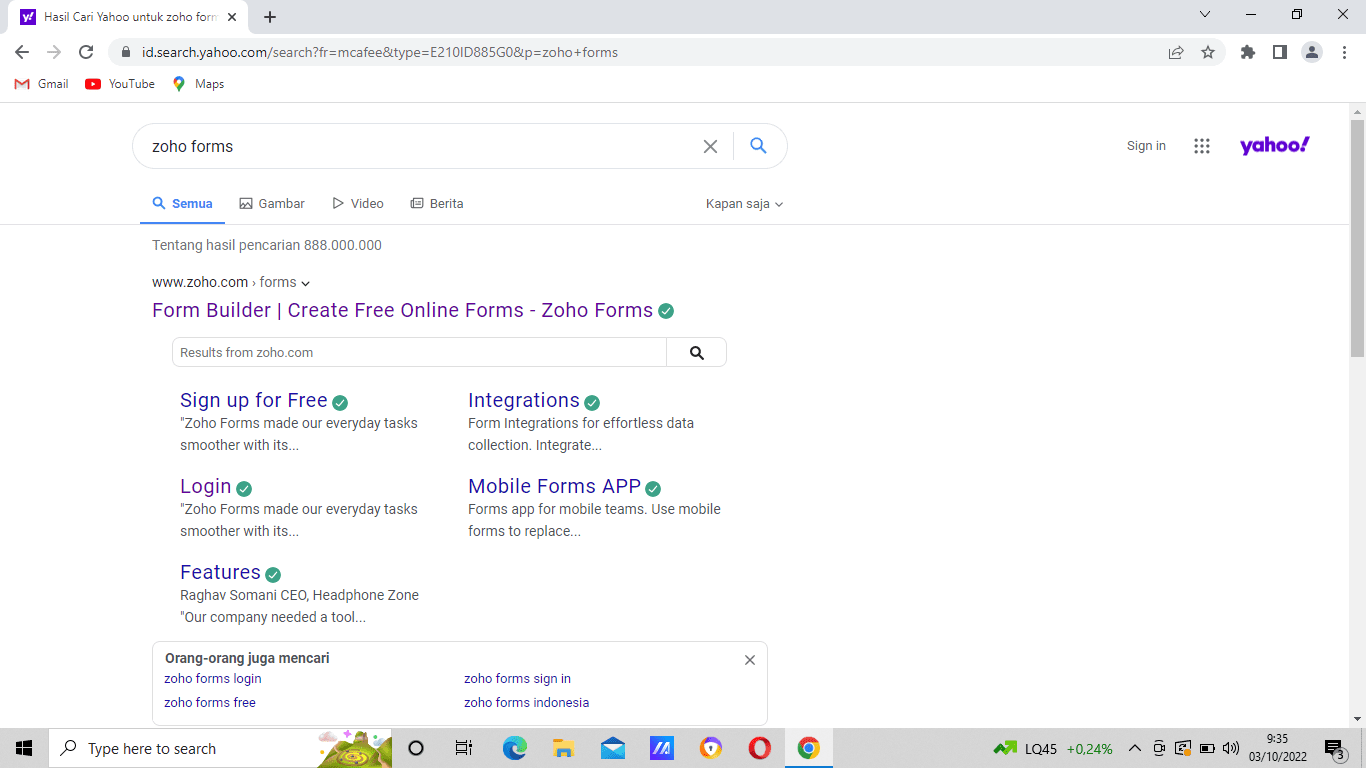
Task: Select the Semua results tab
Action: pyautogui.click(x=182, y=203)
